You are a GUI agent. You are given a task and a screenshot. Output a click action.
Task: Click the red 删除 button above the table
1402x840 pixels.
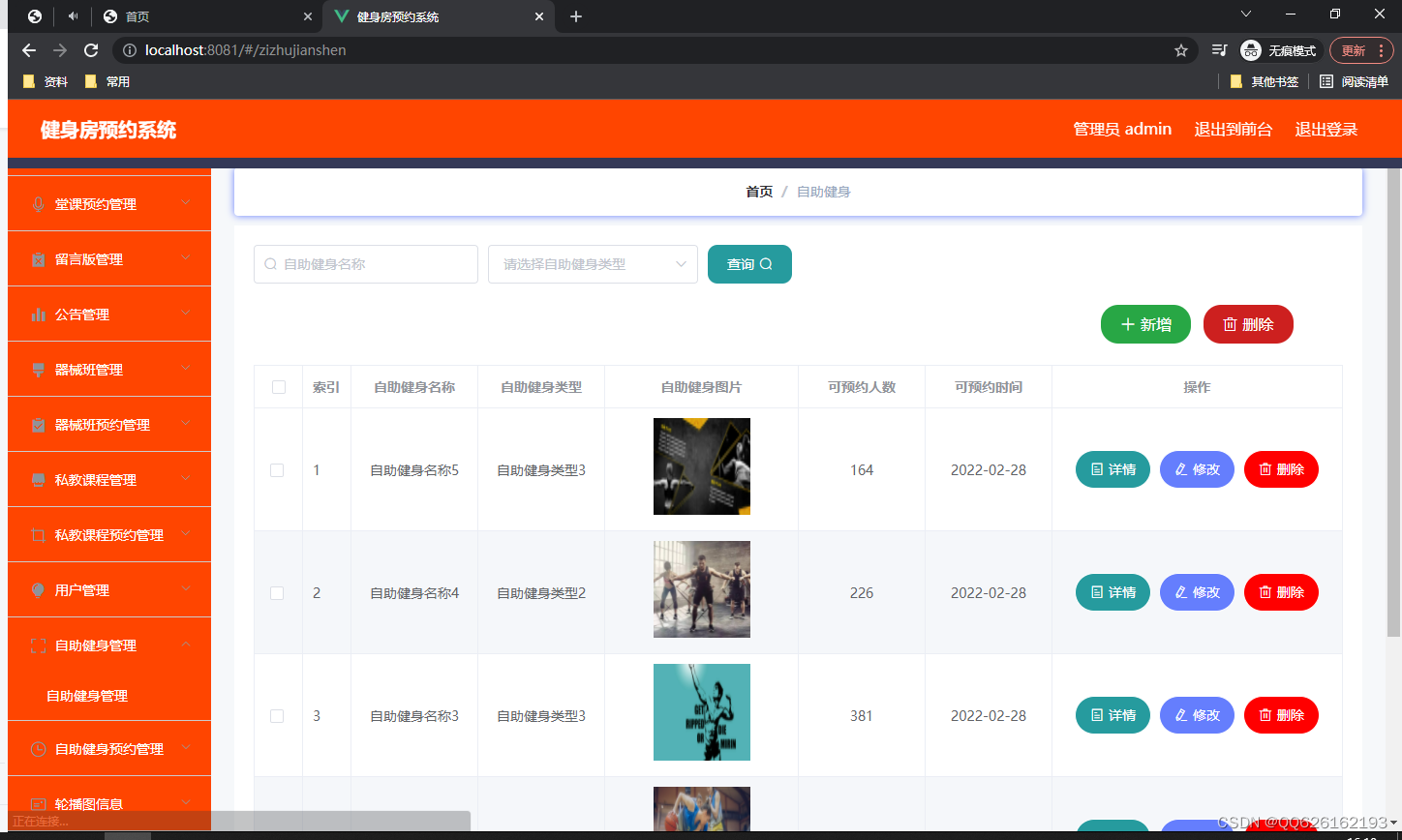(1248, 324)
